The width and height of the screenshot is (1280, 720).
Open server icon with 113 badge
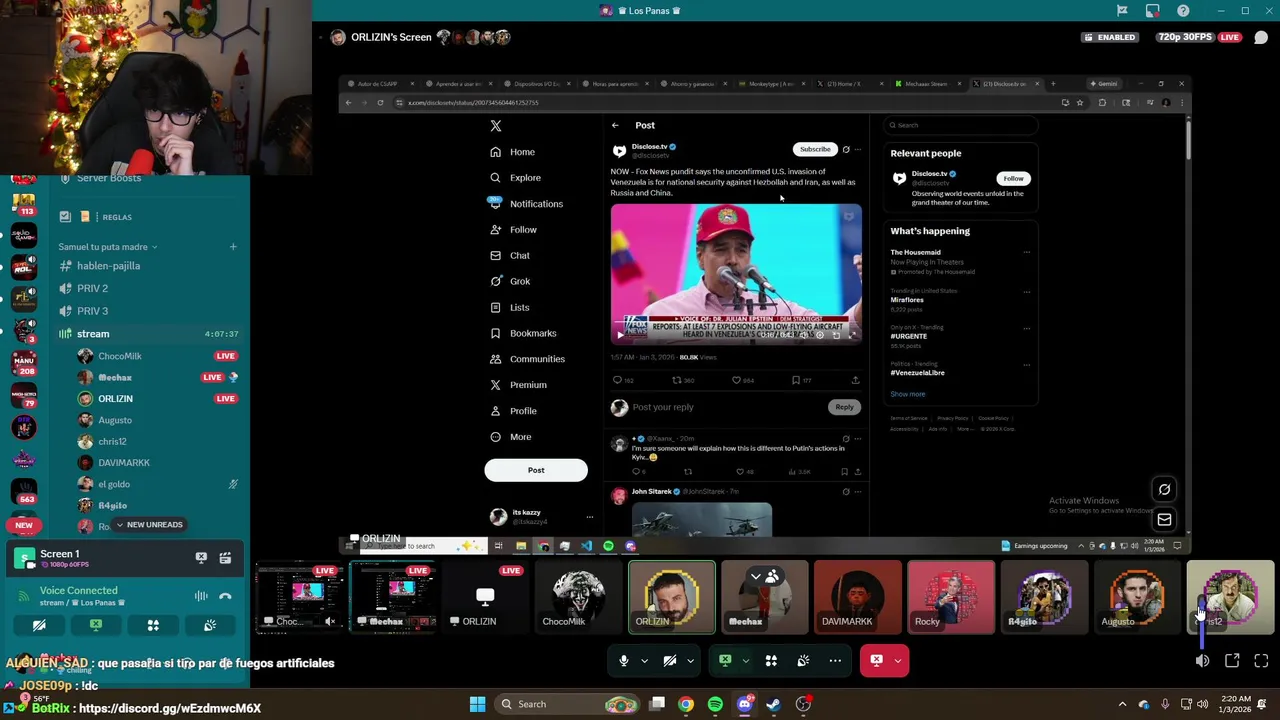tap(23, 205)
